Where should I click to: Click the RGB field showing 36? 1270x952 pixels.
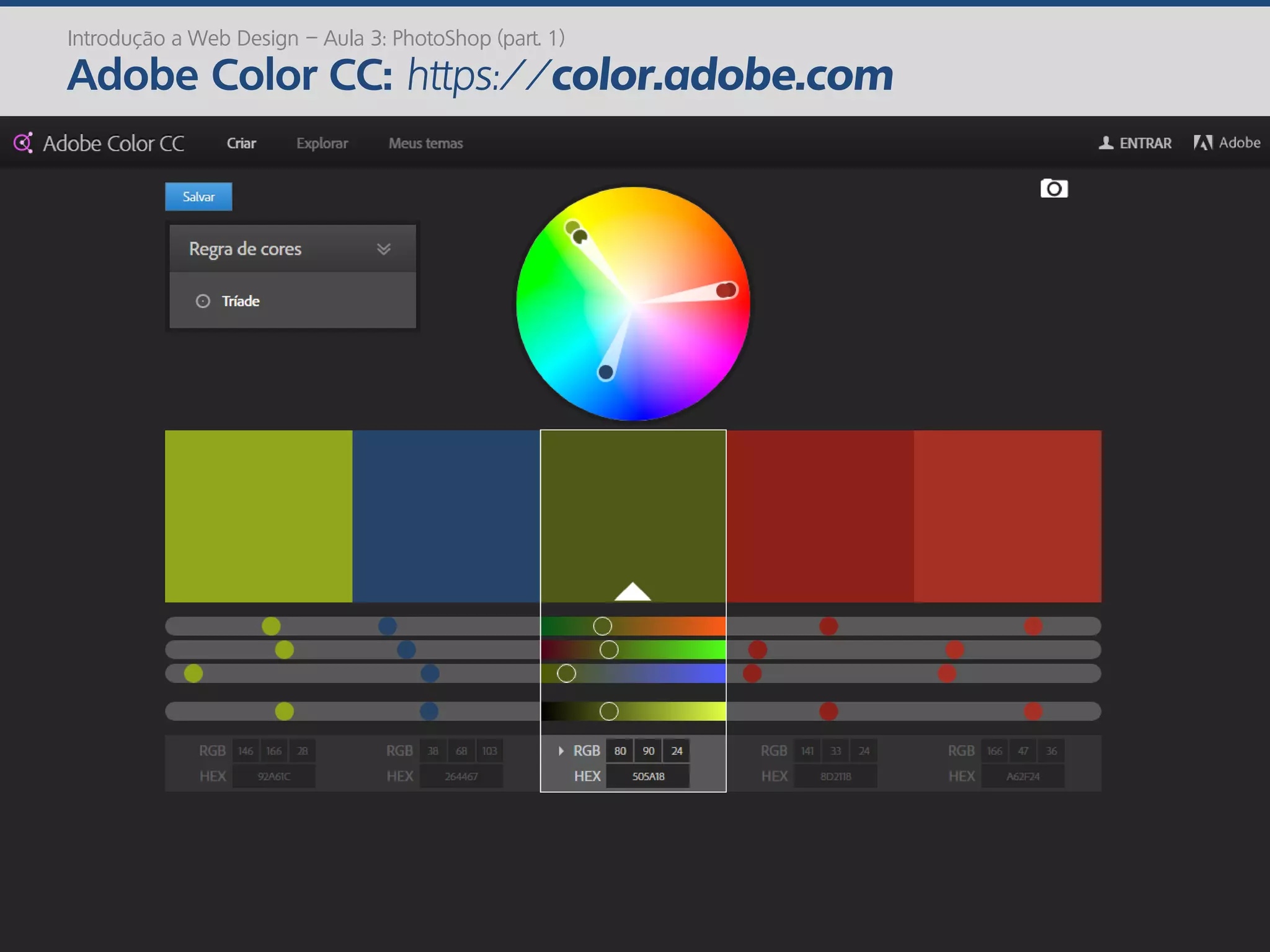point(1052,751)
